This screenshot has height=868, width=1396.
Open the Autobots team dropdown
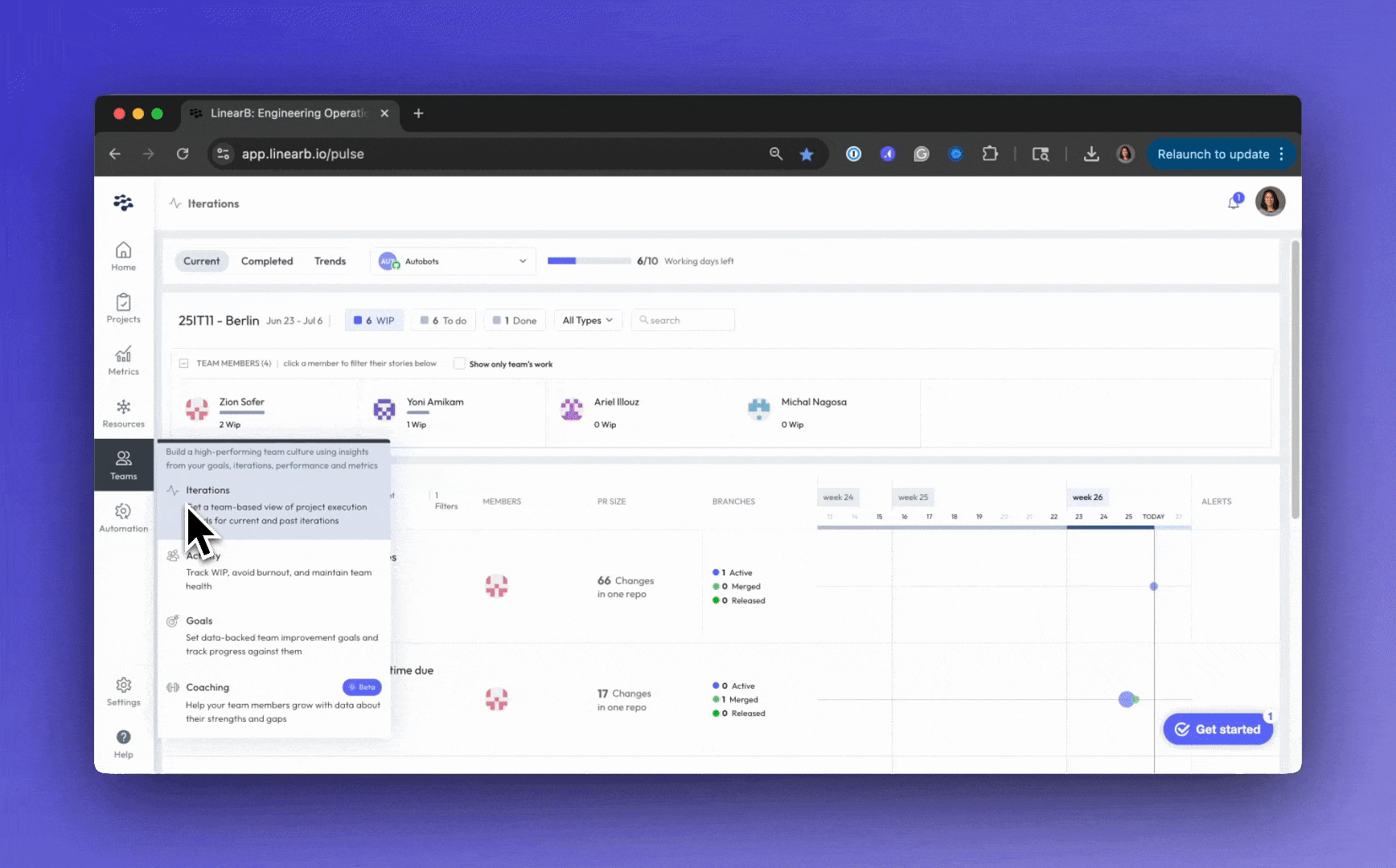pyautogui.click(x=453, y=261)
